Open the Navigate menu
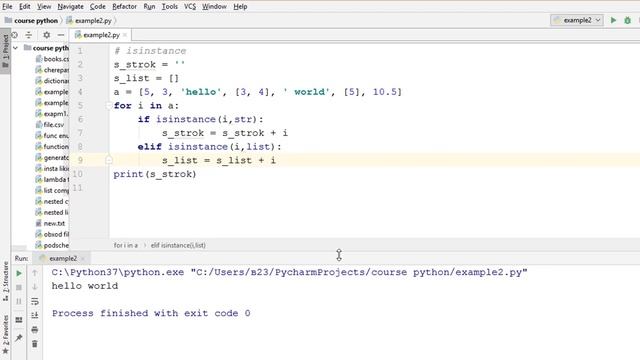Image resolution: width=640 pixels, height=360 pixels. 70,7
